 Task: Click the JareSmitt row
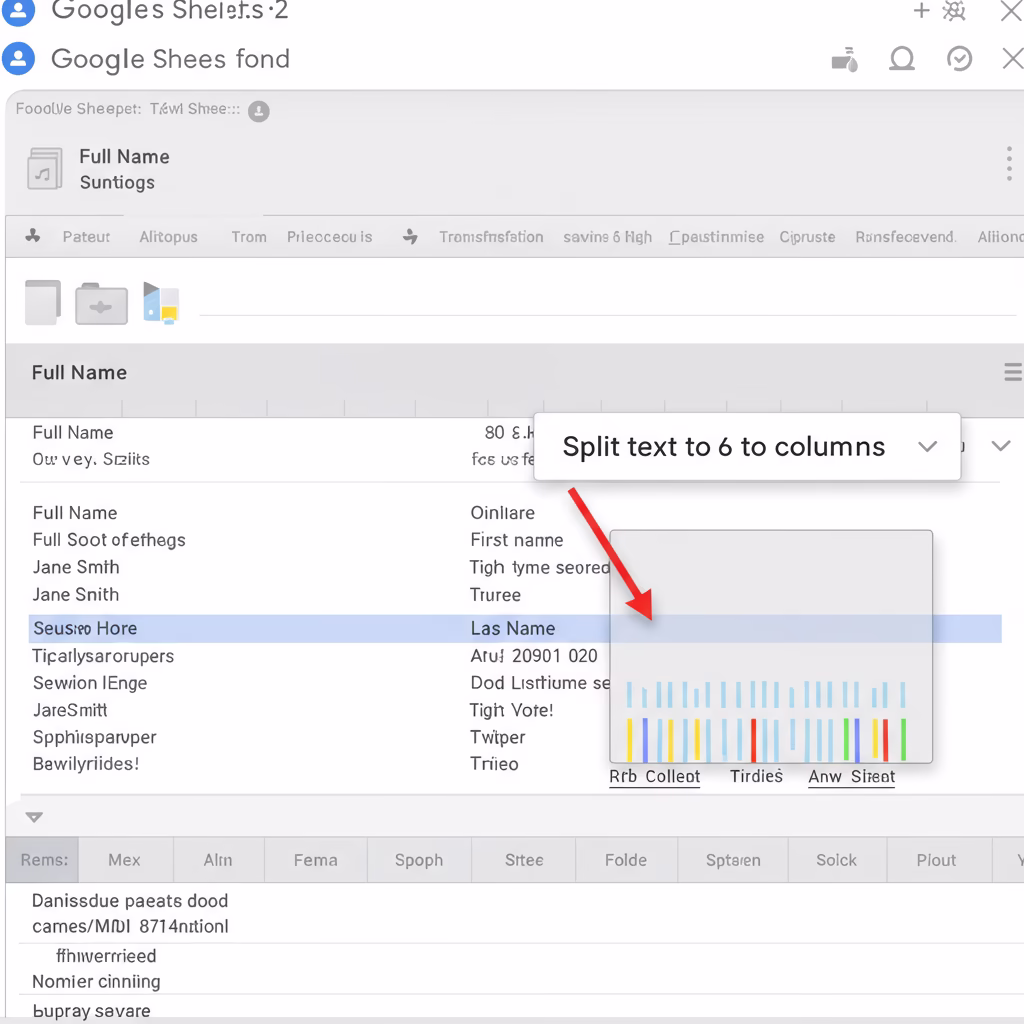click(70, 710)
